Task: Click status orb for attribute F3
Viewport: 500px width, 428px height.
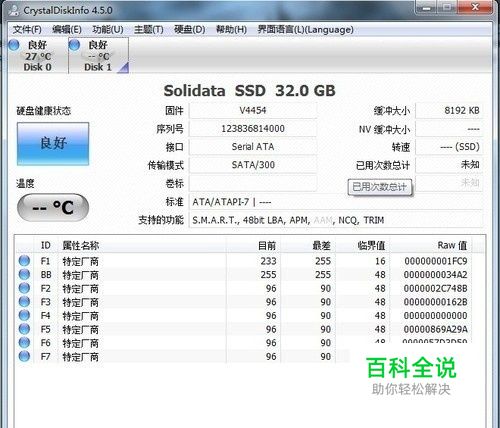Action: click(24, 302)
